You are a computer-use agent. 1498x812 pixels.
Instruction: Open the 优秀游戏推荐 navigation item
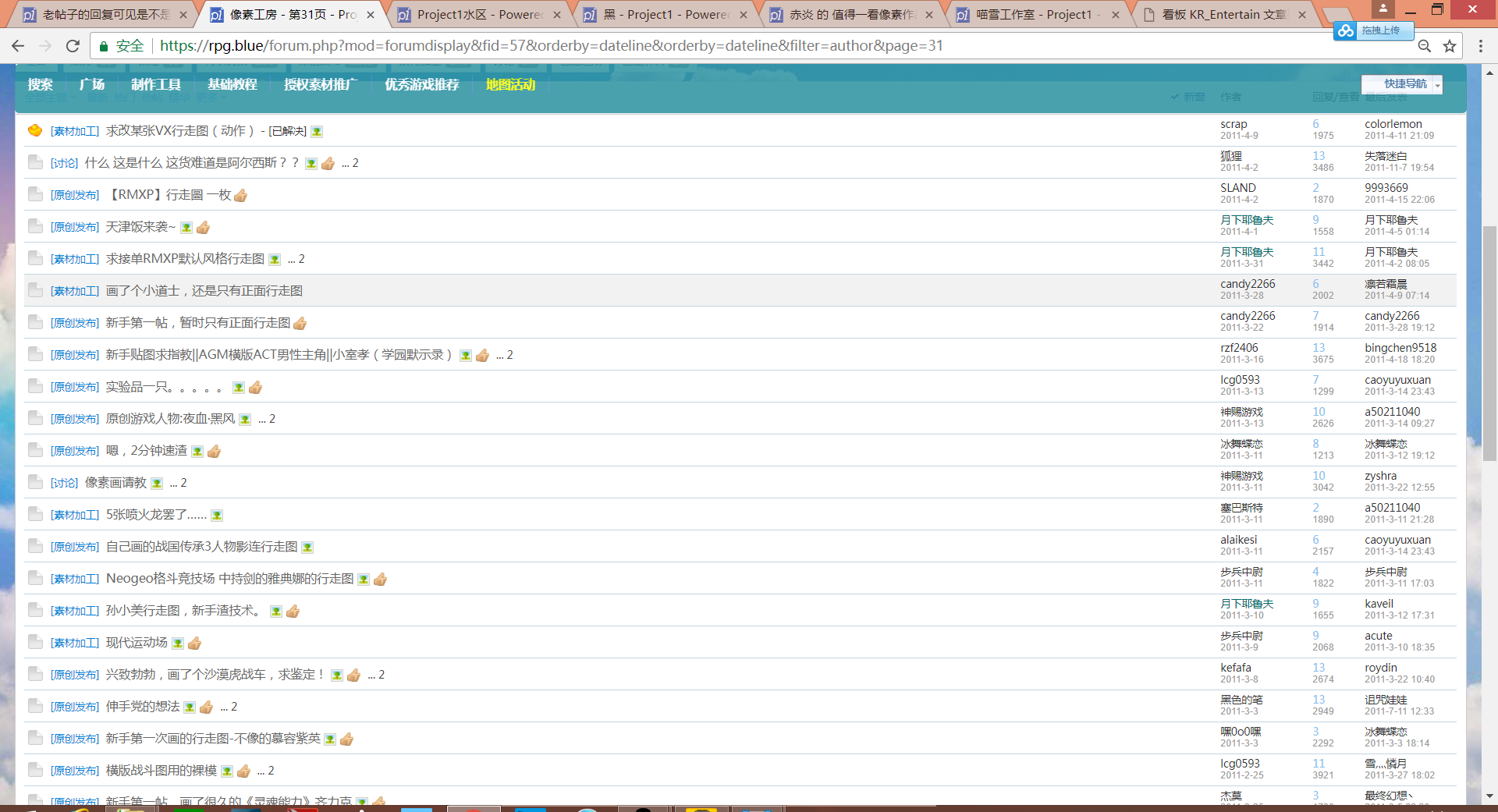[x=422, y=84]
